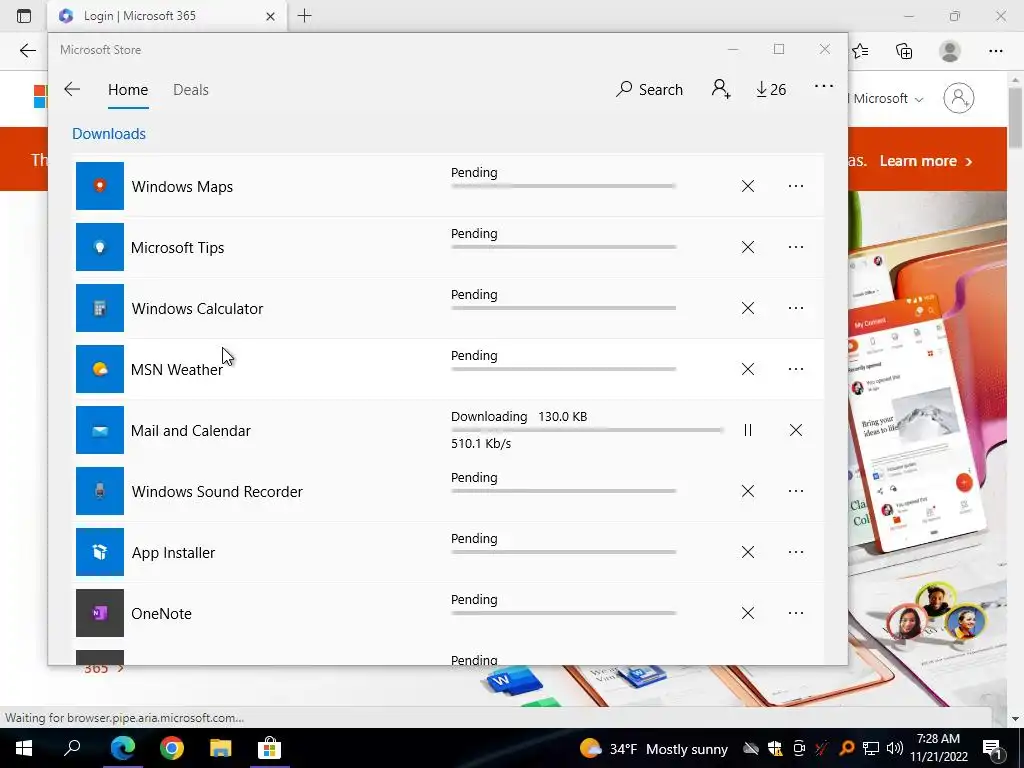This screenshot has height=768, width=1024.
Task: Go back in Microsoft Store
Action: point(72,89)
